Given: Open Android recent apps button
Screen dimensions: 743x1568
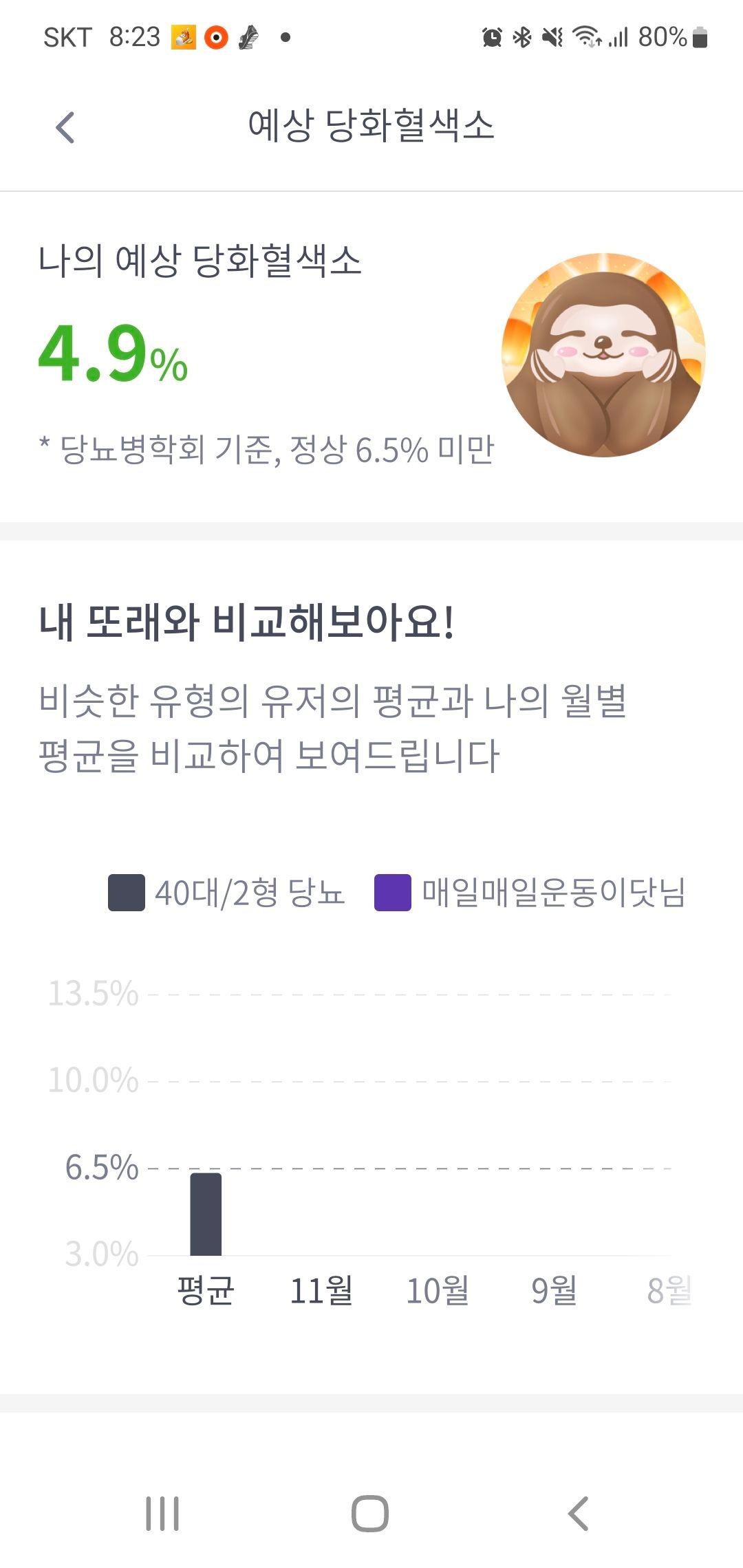Looking at the screenshot, I should click(x=162, y=1514).
